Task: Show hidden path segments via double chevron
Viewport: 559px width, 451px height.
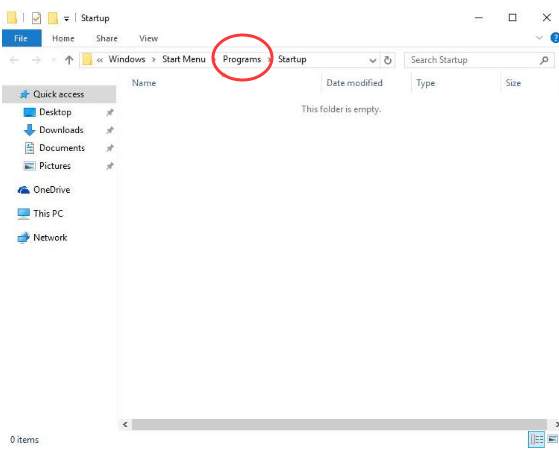Action: [100, 60]
